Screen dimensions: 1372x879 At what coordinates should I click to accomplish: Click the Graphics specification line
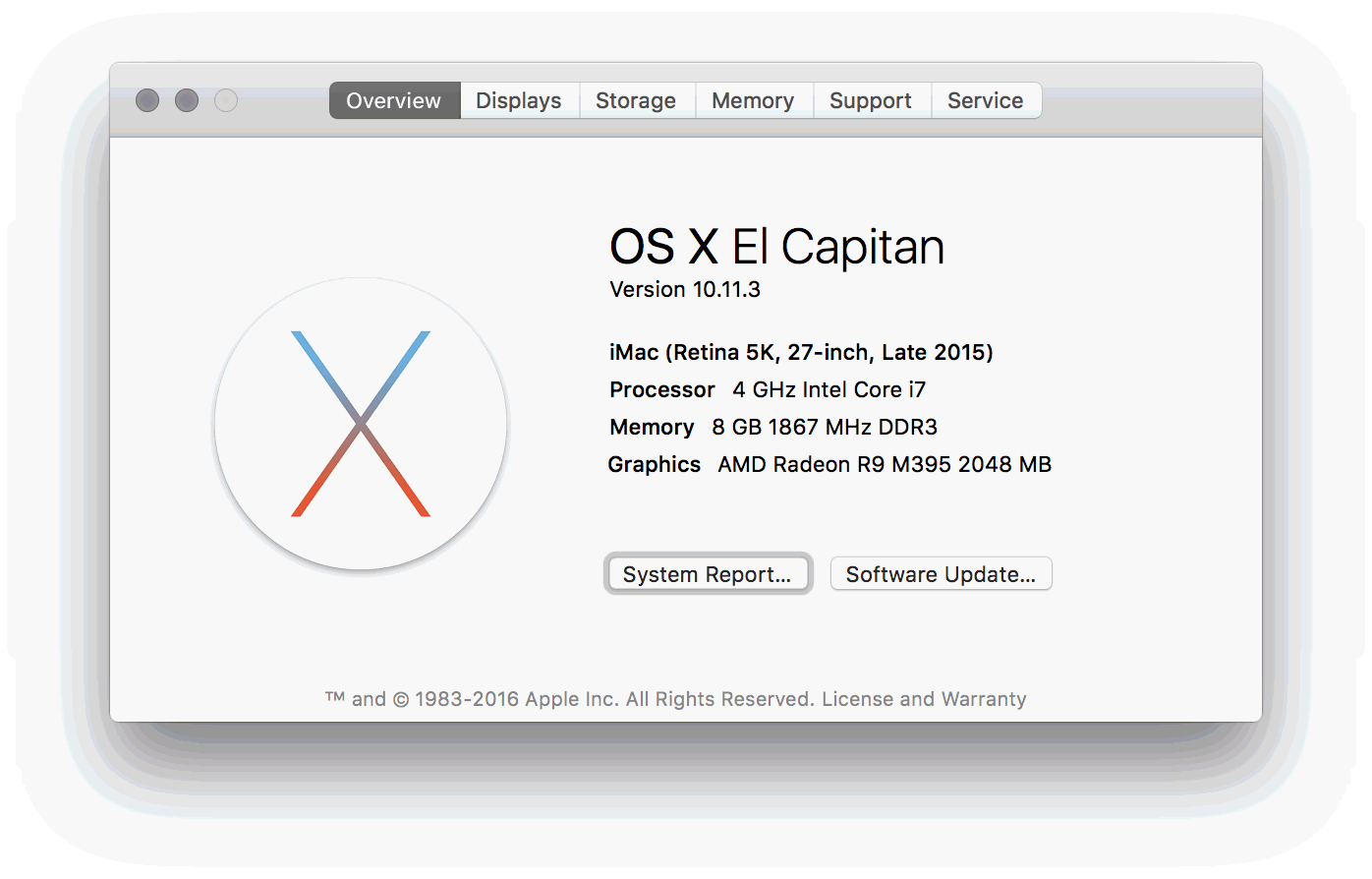(829, 463)
